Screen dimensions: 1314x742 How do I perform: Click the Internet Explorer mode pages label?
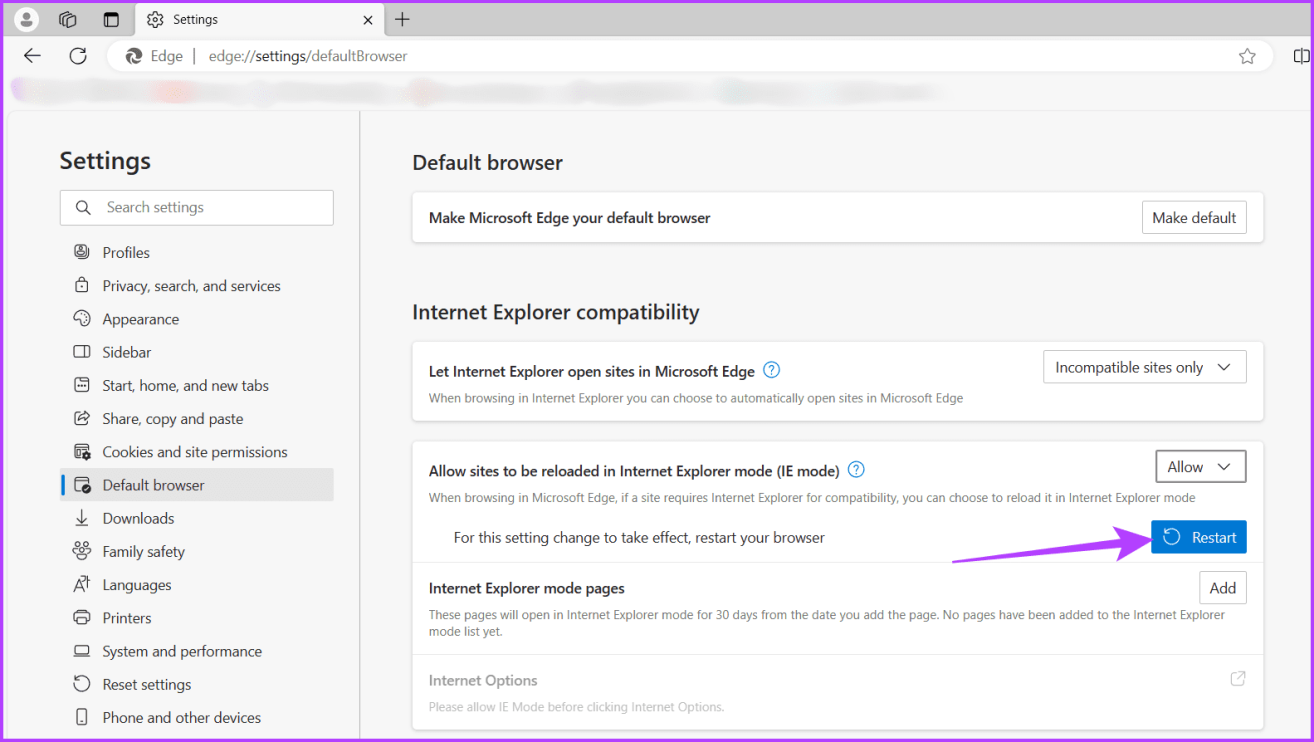pyautogui.click(x=527, y=588)
